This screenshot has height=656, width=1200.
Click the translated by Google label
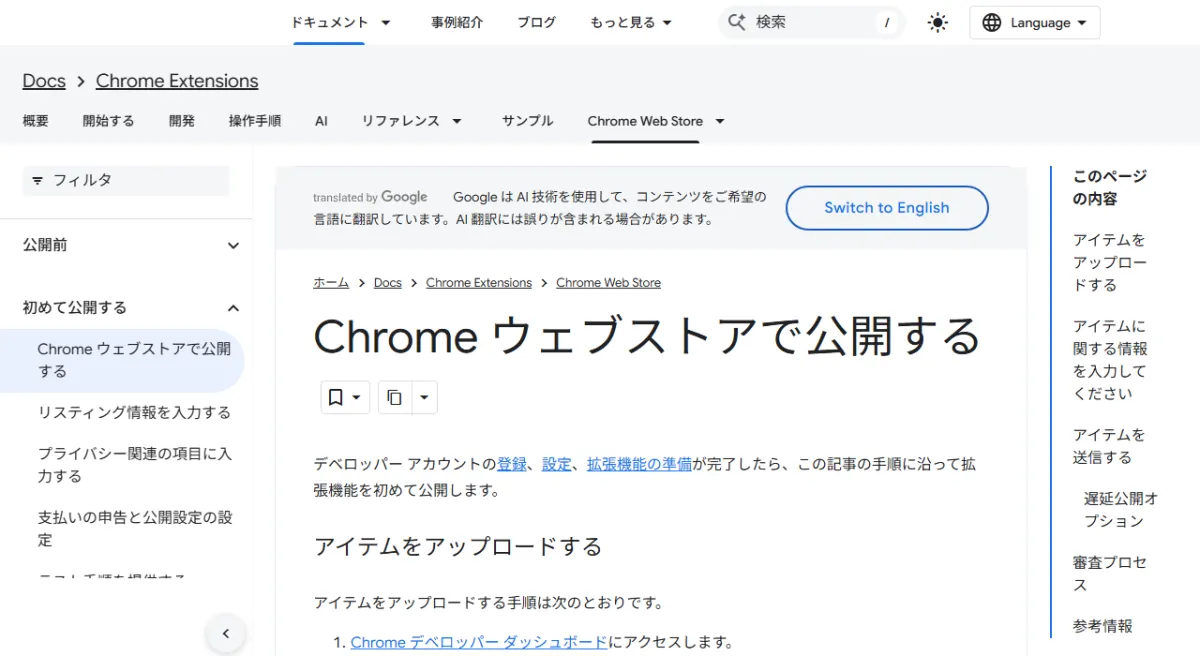coord(370,198)
